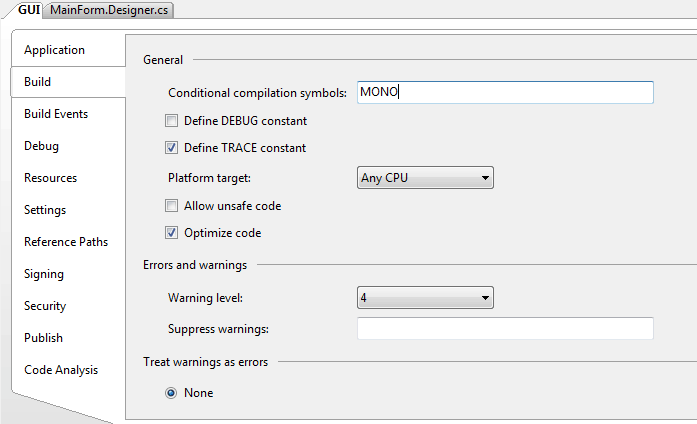
Task: Open the Code Analysis page
Action: pos(61,370)
